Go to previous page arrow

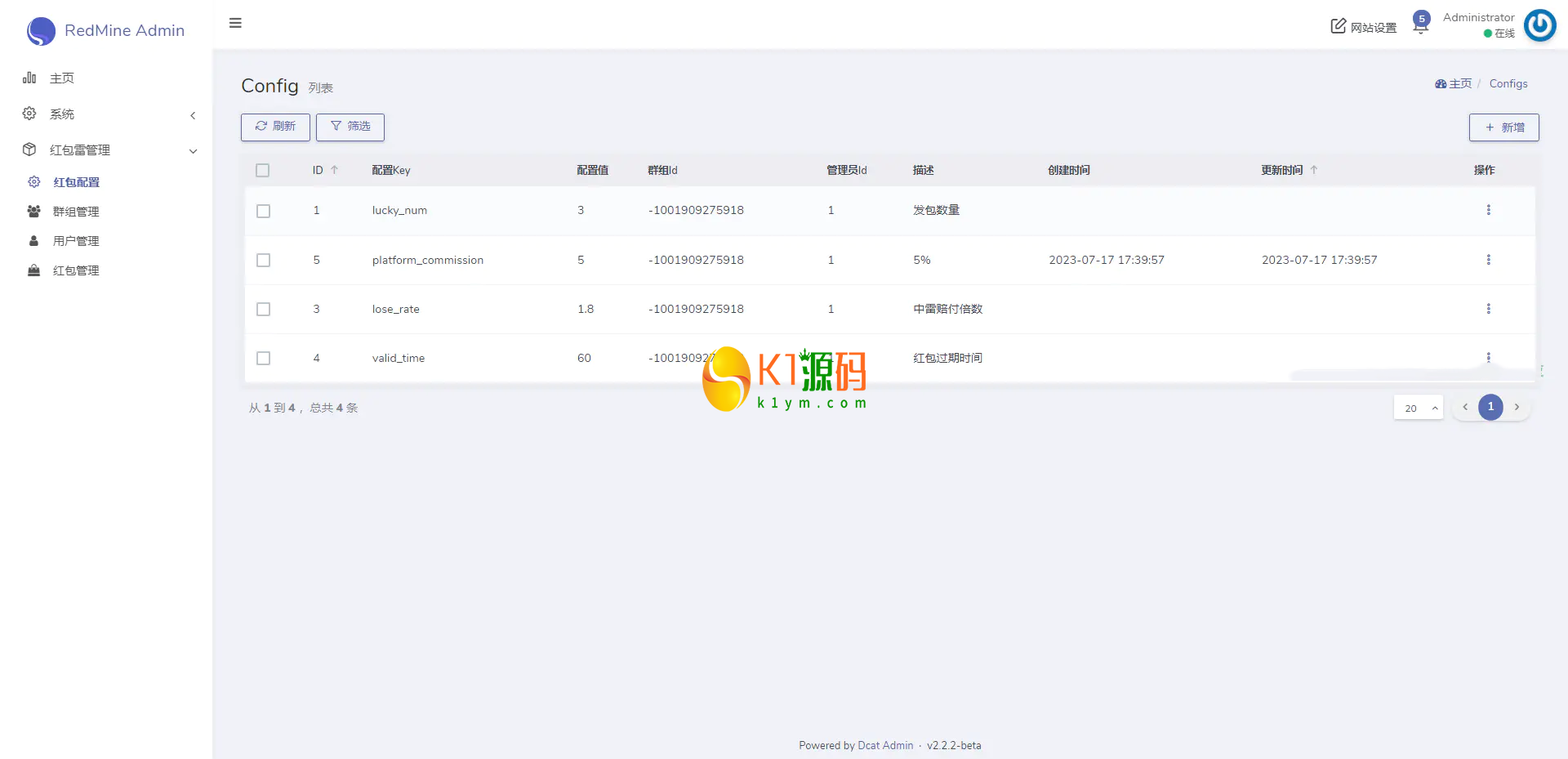pyautogui.click(x=1465, y=407)
